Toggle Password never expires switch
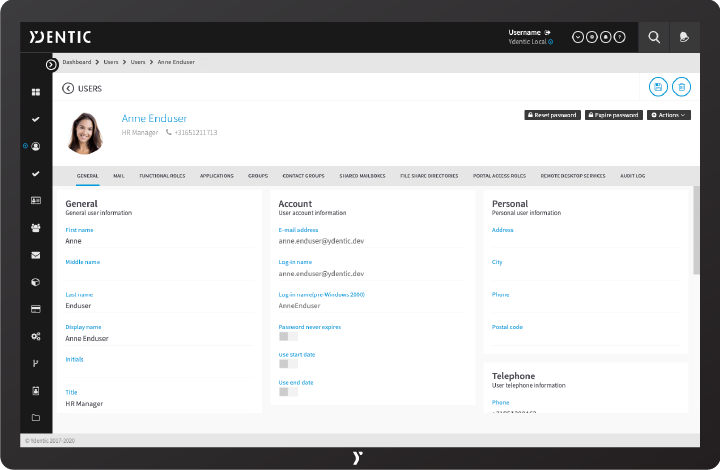The height and width of the screenshot is (470, 720). pos(288,336)
